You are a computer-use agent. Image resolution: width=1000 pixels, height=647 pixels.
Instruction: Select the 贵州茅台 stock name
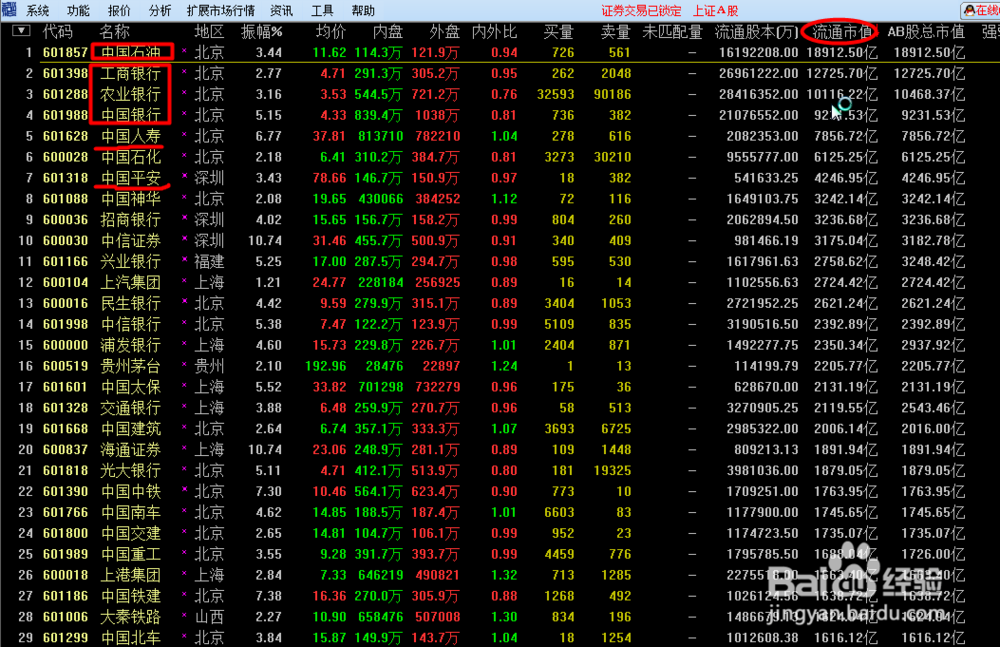130,366
